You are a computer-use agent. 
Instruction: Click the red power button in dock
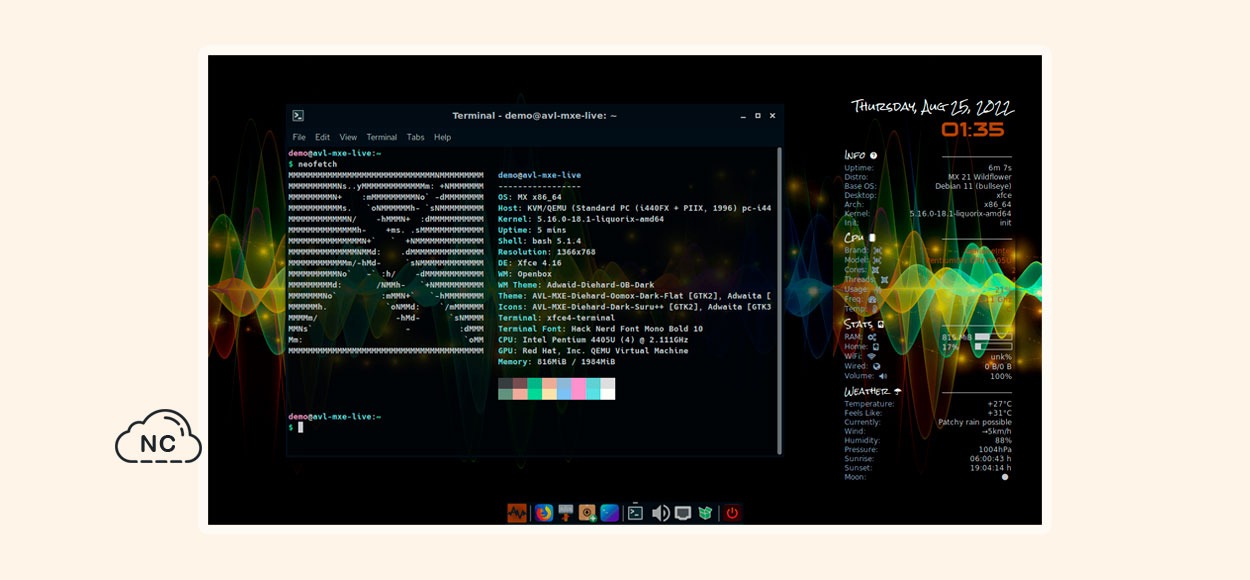[732, 513]
